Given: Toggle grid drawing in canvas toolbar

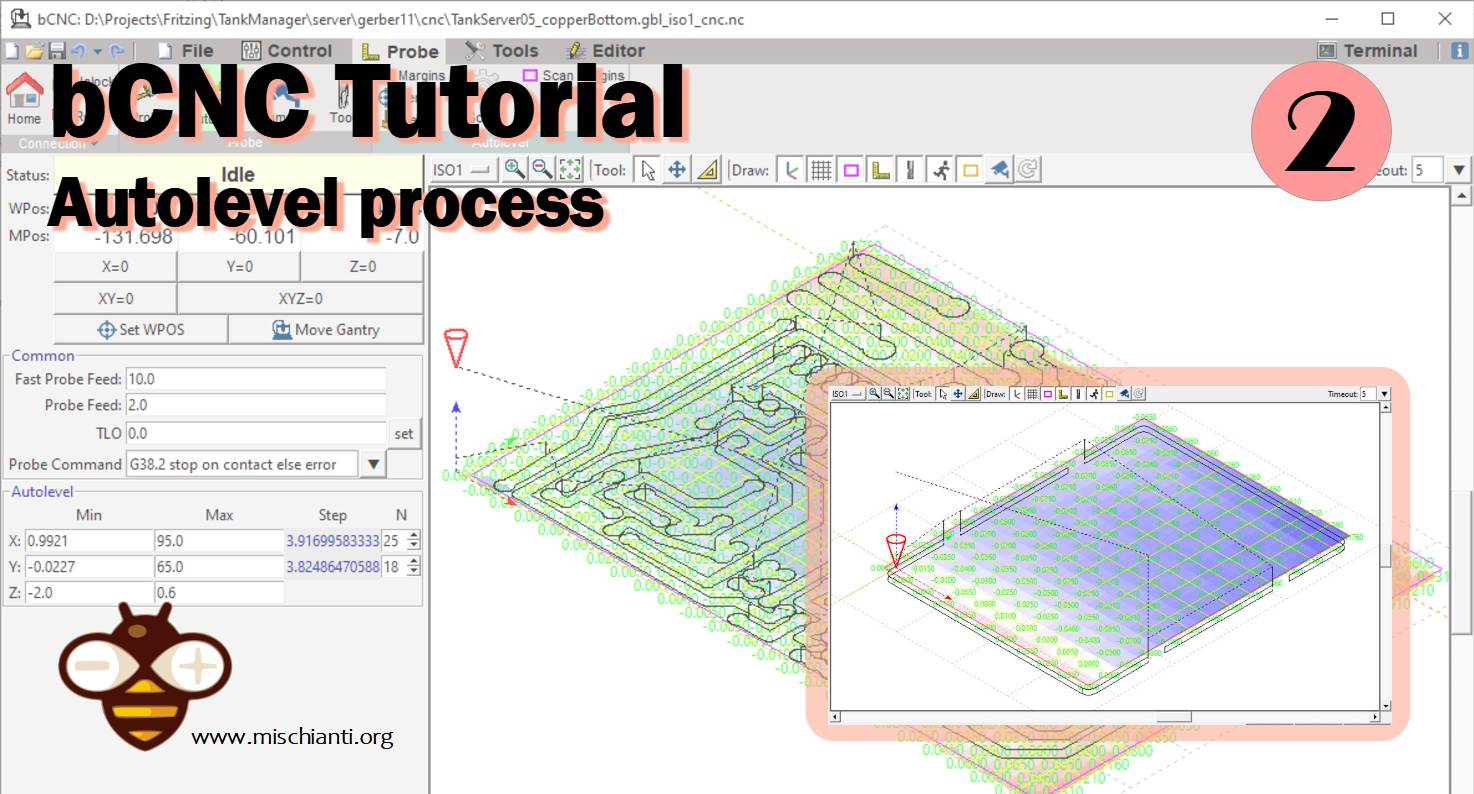Looking at the screenshot, I should [x=821, y=170].
